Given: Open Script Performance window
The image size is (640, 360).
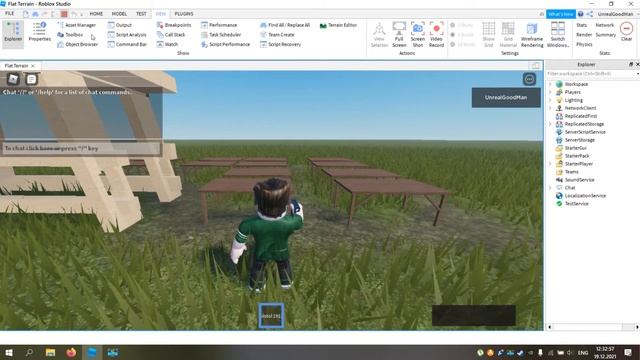Looking at the screenshot, I should 226,44.
